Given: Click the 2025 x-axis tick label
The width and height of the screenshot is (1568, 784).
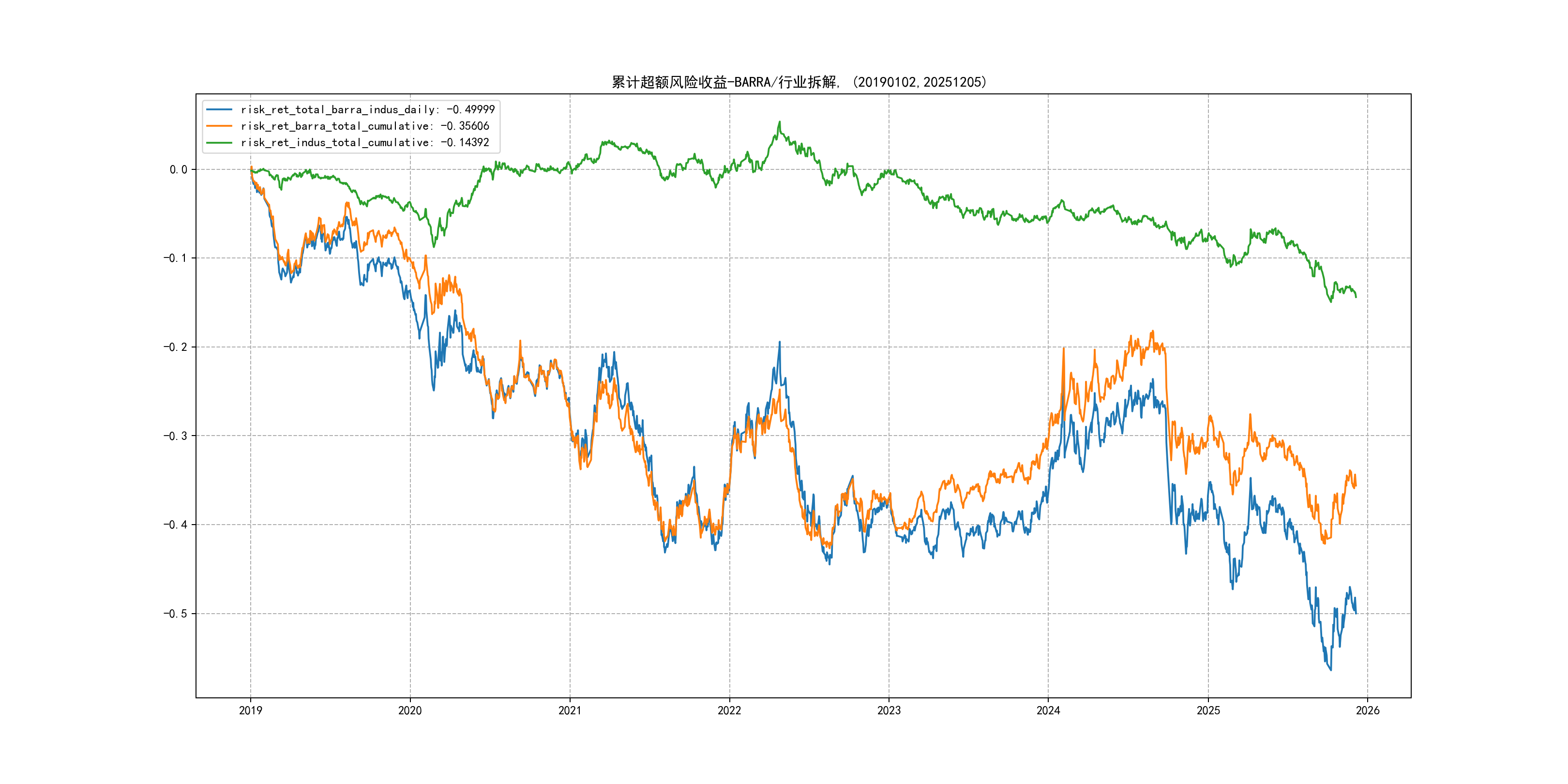Looking at the screenshot, I should pos(1208,710).
